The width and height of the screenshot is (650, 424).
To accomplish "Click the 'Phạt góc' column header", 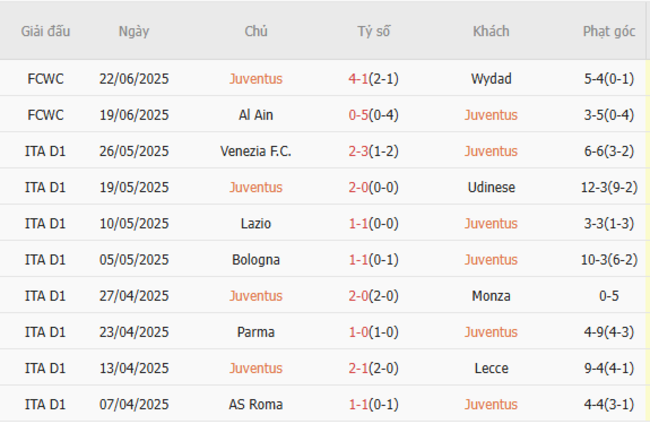I will point(609,31).
